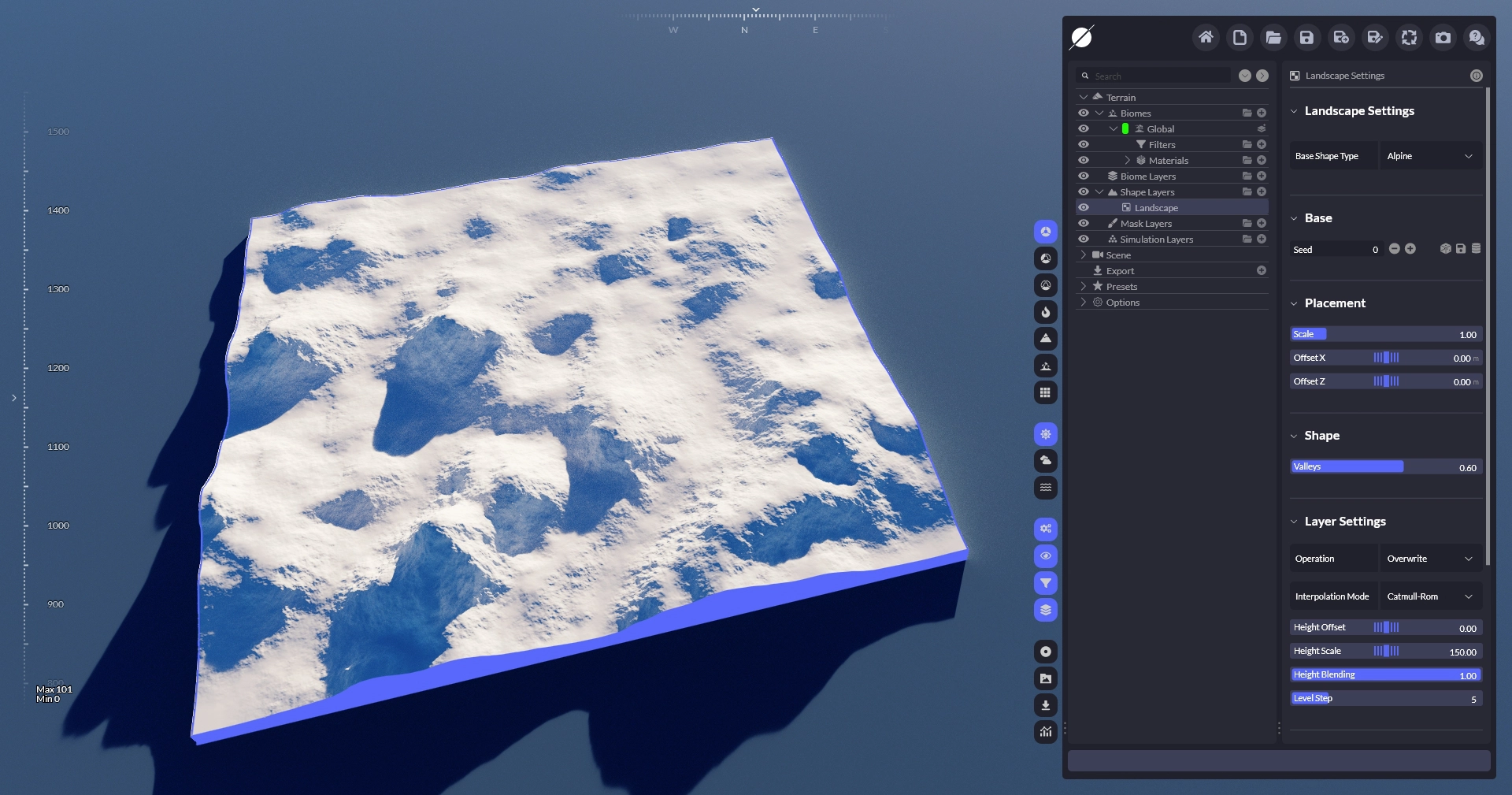The height and width of the screenshot is (795, 1512).
Task: Take a screenshot with the camera icon
Action: [x=1443, y=37]
